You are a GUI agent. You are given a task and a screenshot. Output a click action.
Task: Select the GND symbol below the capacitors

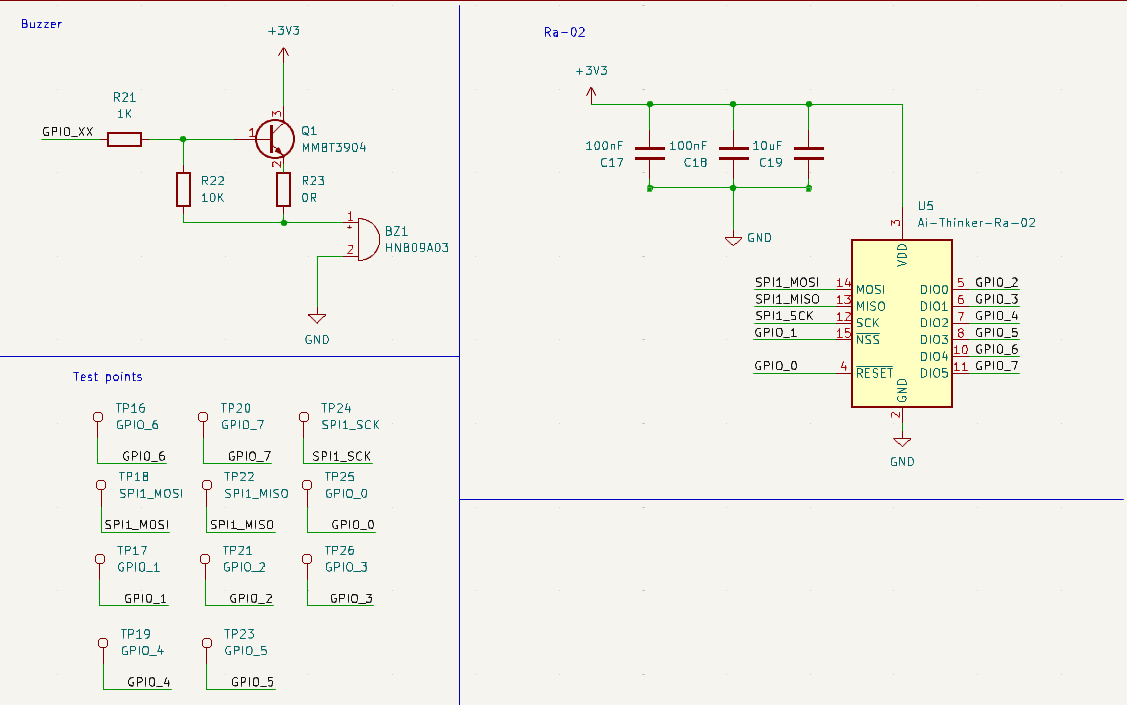pos(733,241)
